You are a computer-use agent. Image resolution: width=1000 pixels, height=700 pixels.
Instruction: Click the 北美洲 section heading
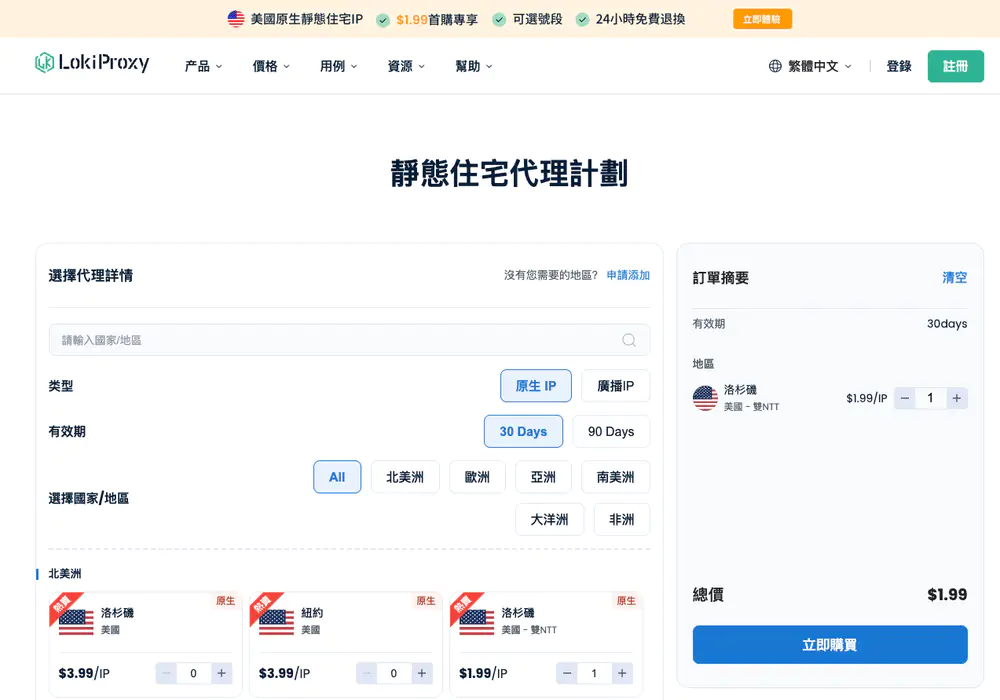[x=64, y=574]
